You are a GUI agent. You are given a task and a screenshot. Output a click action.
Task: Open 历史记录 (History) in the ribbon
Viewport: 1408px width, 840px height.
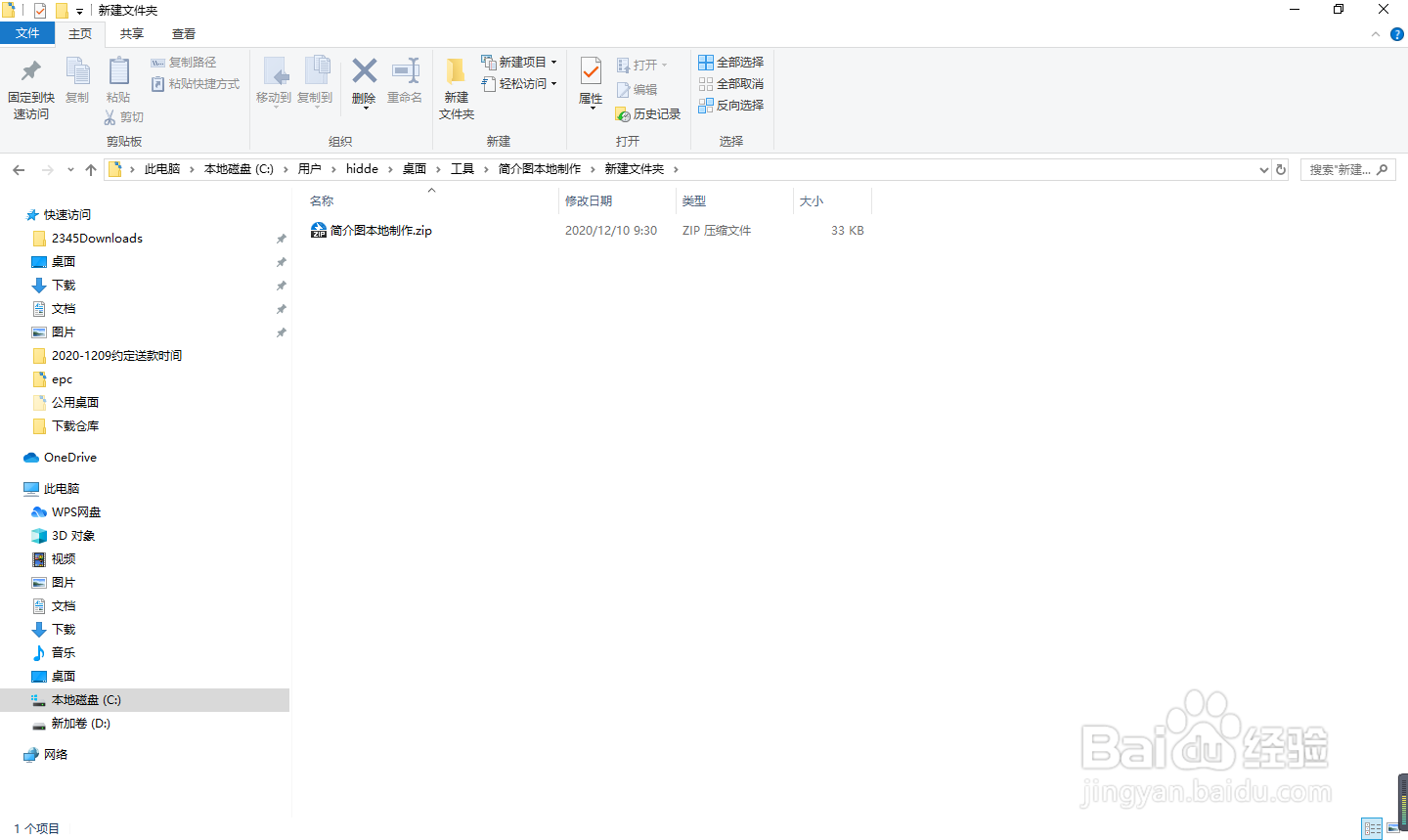648,113
